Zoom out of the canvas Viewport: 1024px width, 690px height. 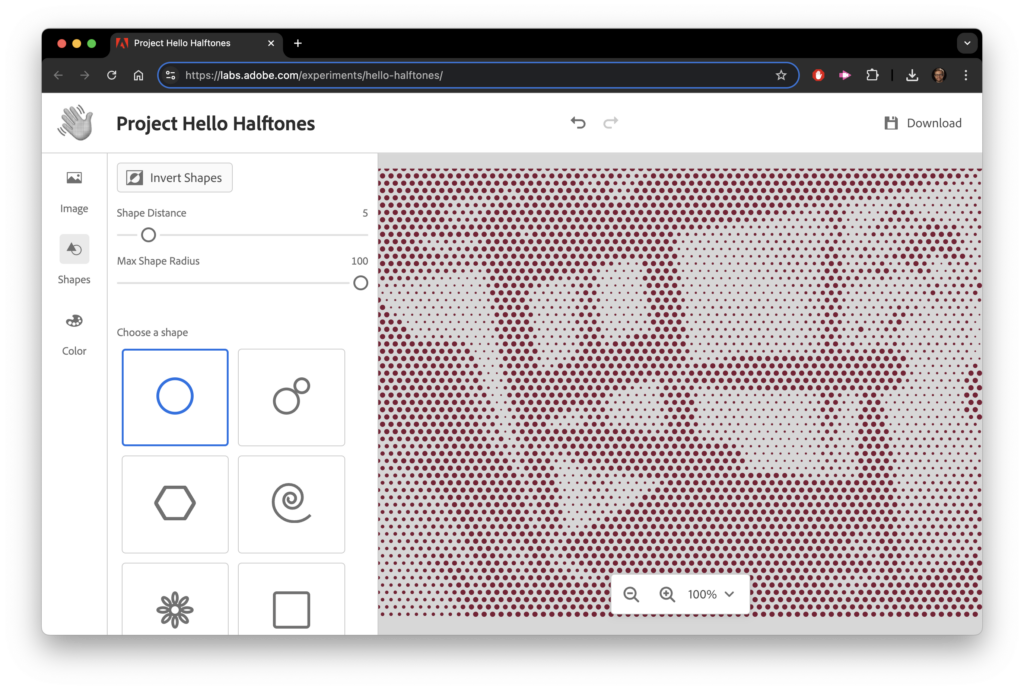coord(631,594)
